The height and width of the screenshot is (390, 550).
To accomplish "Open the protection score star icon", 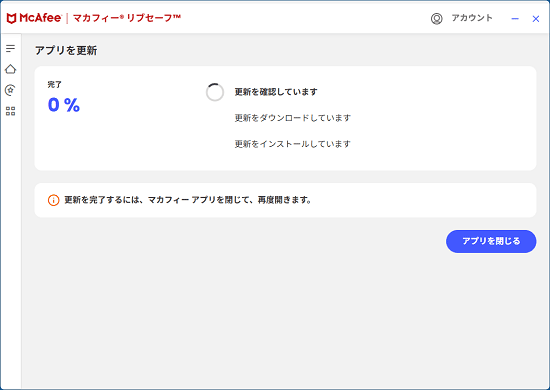I will [x=11, y=90].
